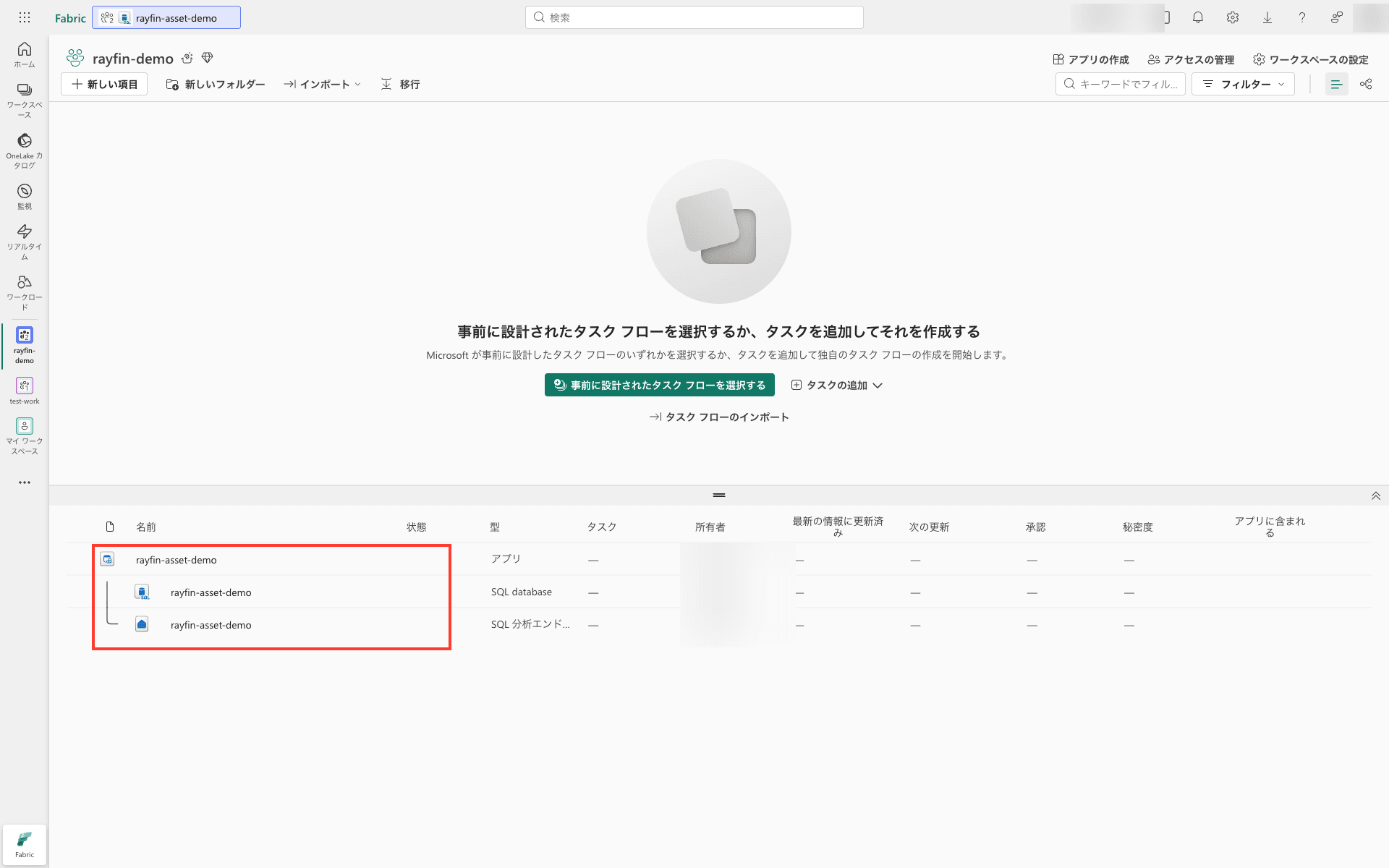Open ワークスペースの設定
Viewport: 1389px width, 868px height.
point(1311,59)
